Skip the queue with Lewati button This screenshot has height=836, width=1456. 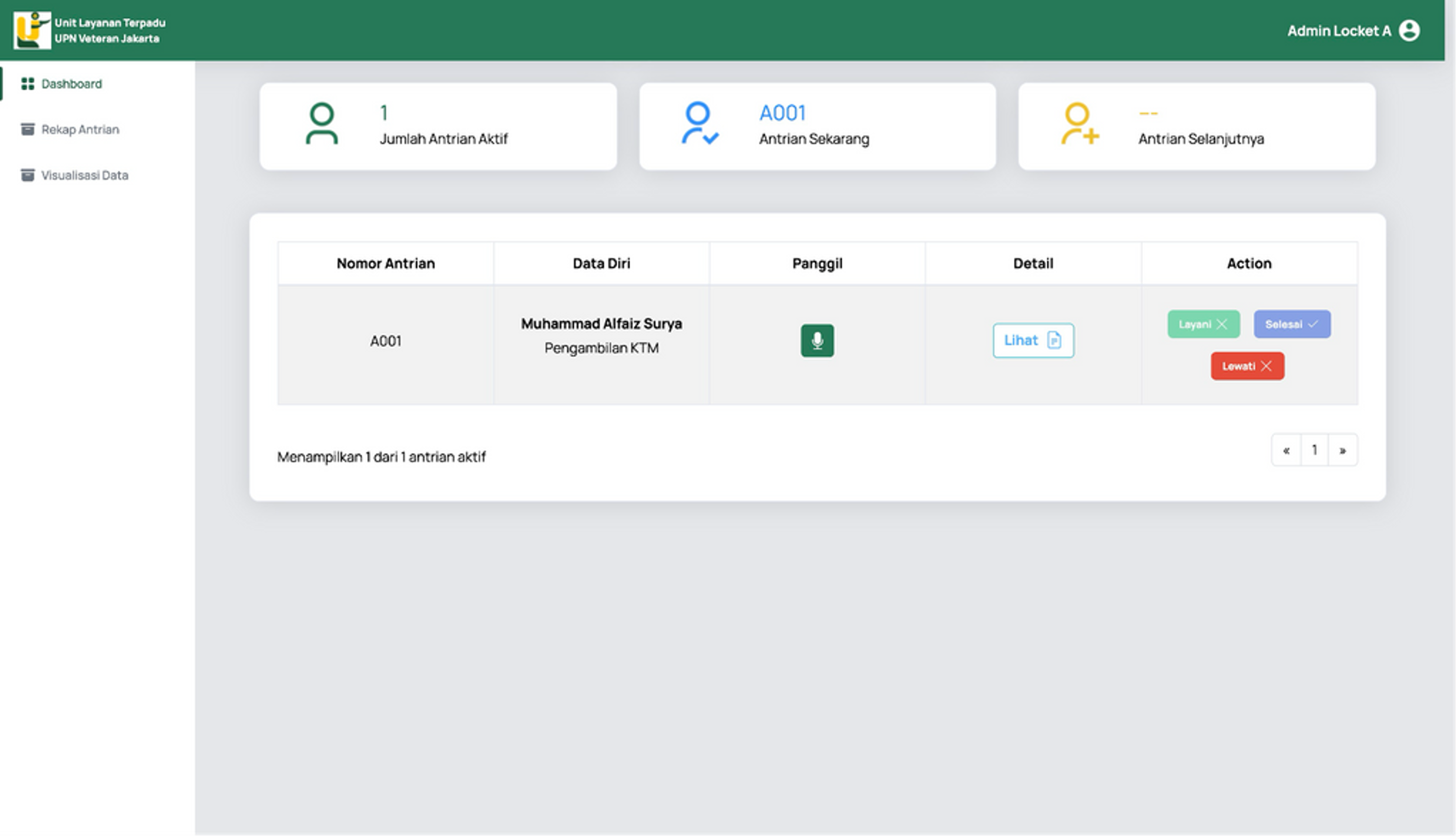[1246, 366]
